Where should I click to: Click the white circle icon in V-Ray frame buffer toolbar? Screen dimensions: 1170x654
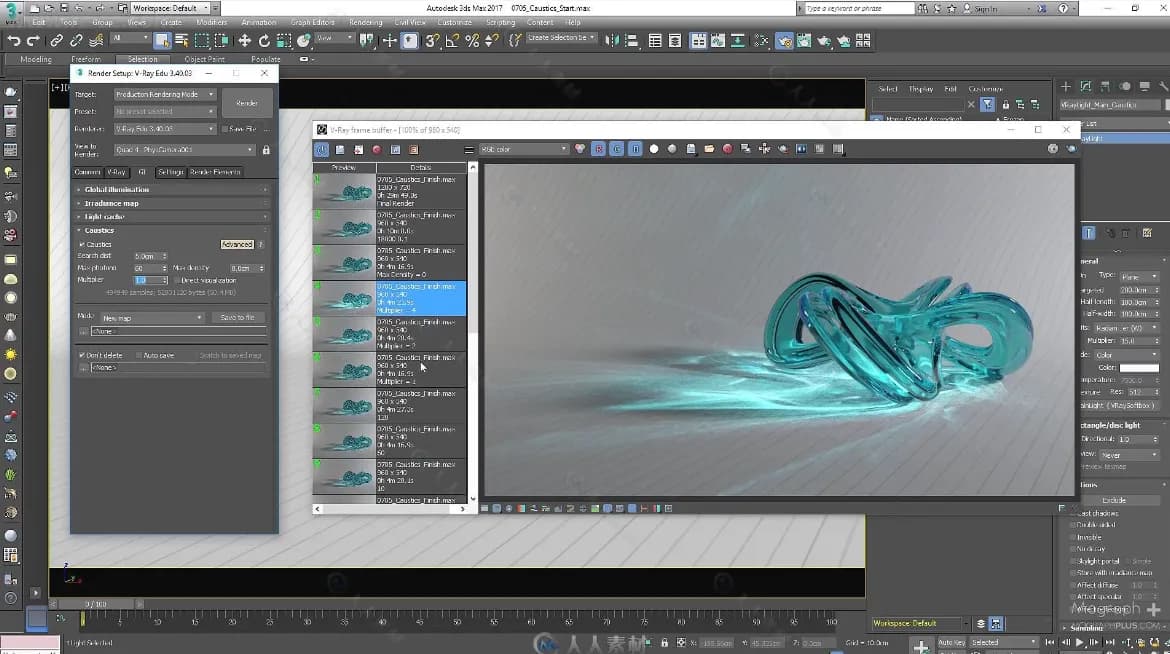coord(654,149)
